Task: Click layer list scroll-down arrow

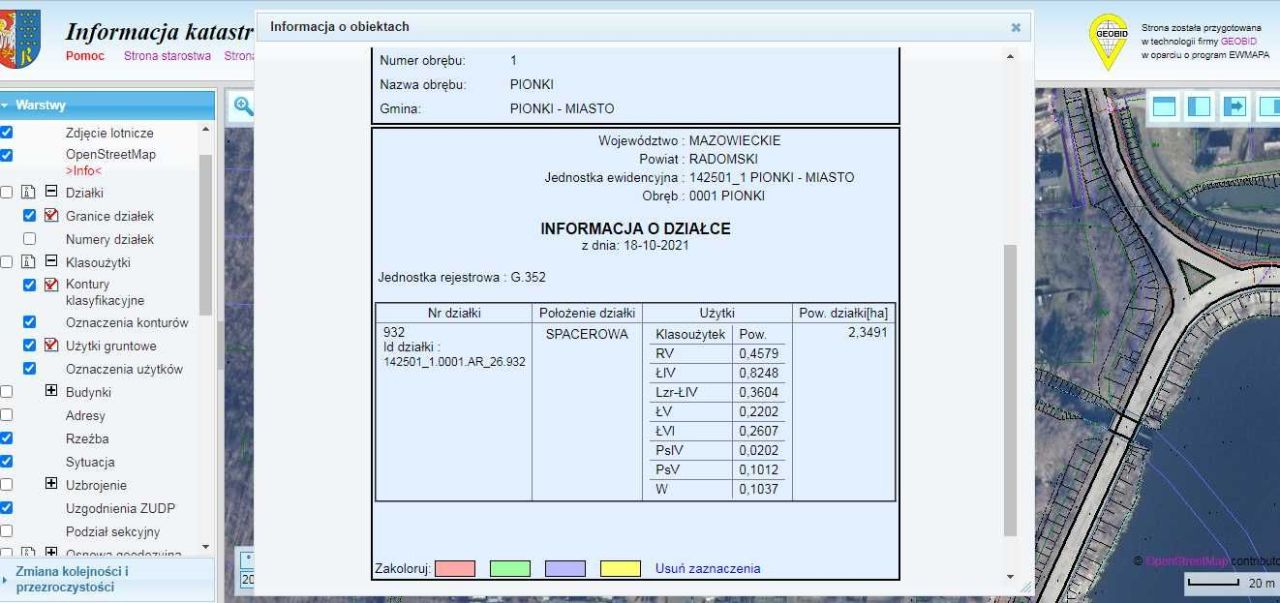Action: [207, 548]
